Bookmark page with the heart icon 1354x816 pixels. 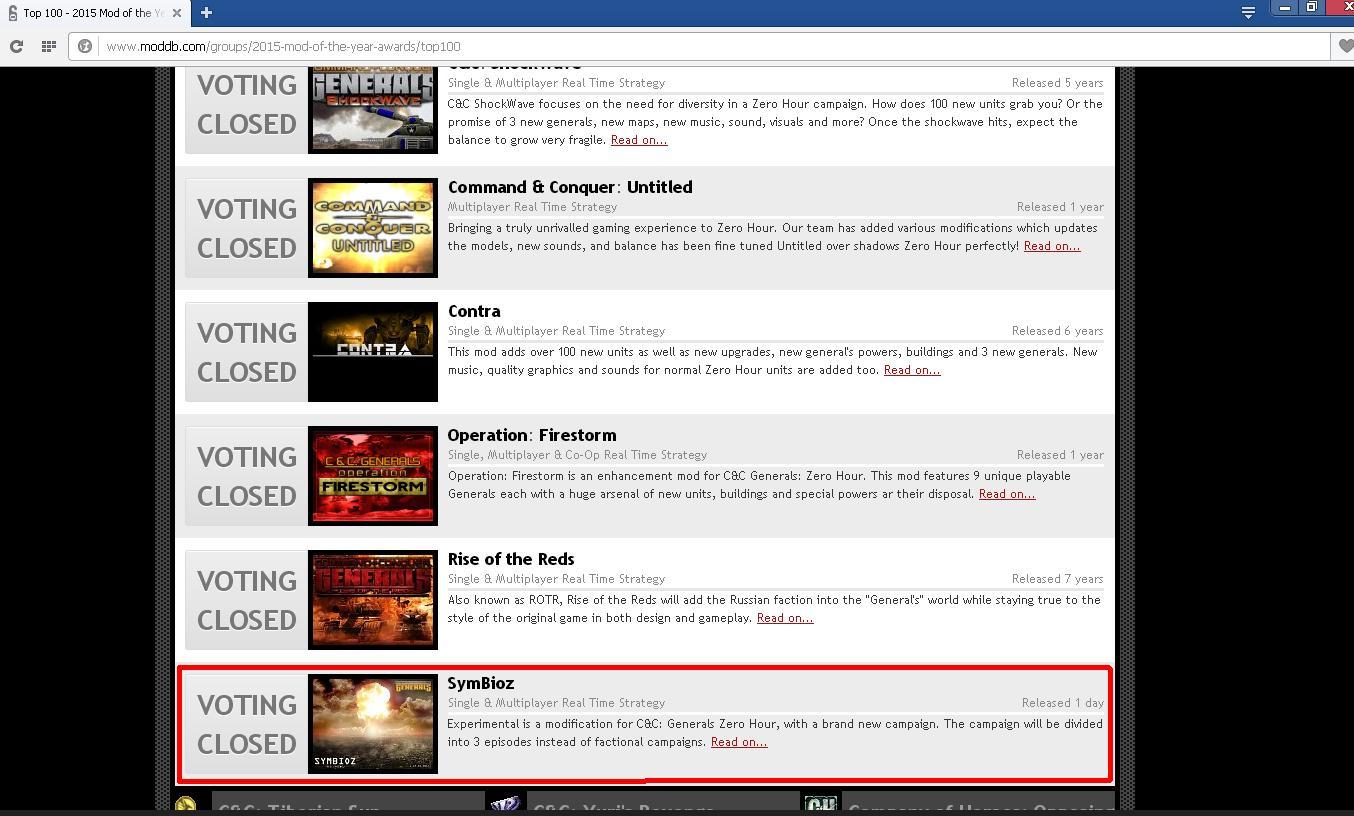point(1345,46)
